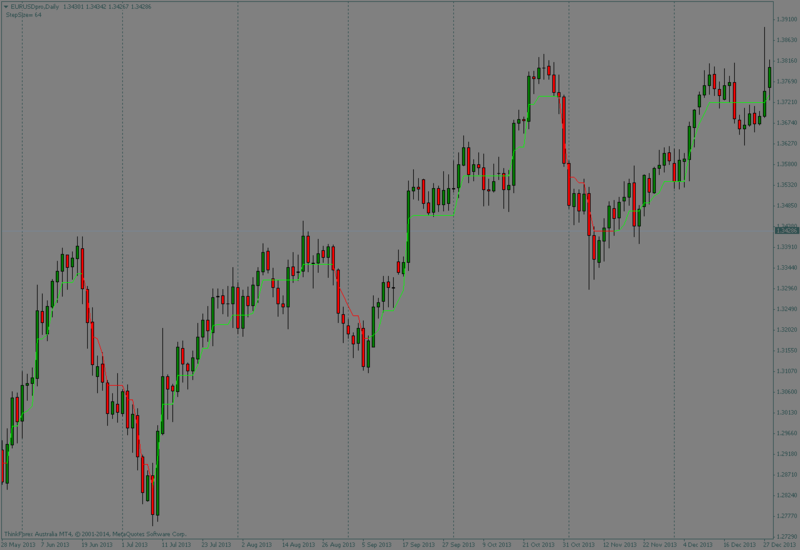Select the StepSize= 64 indicator label
This screenshot has width=800, height=550.
pos(22,15)
